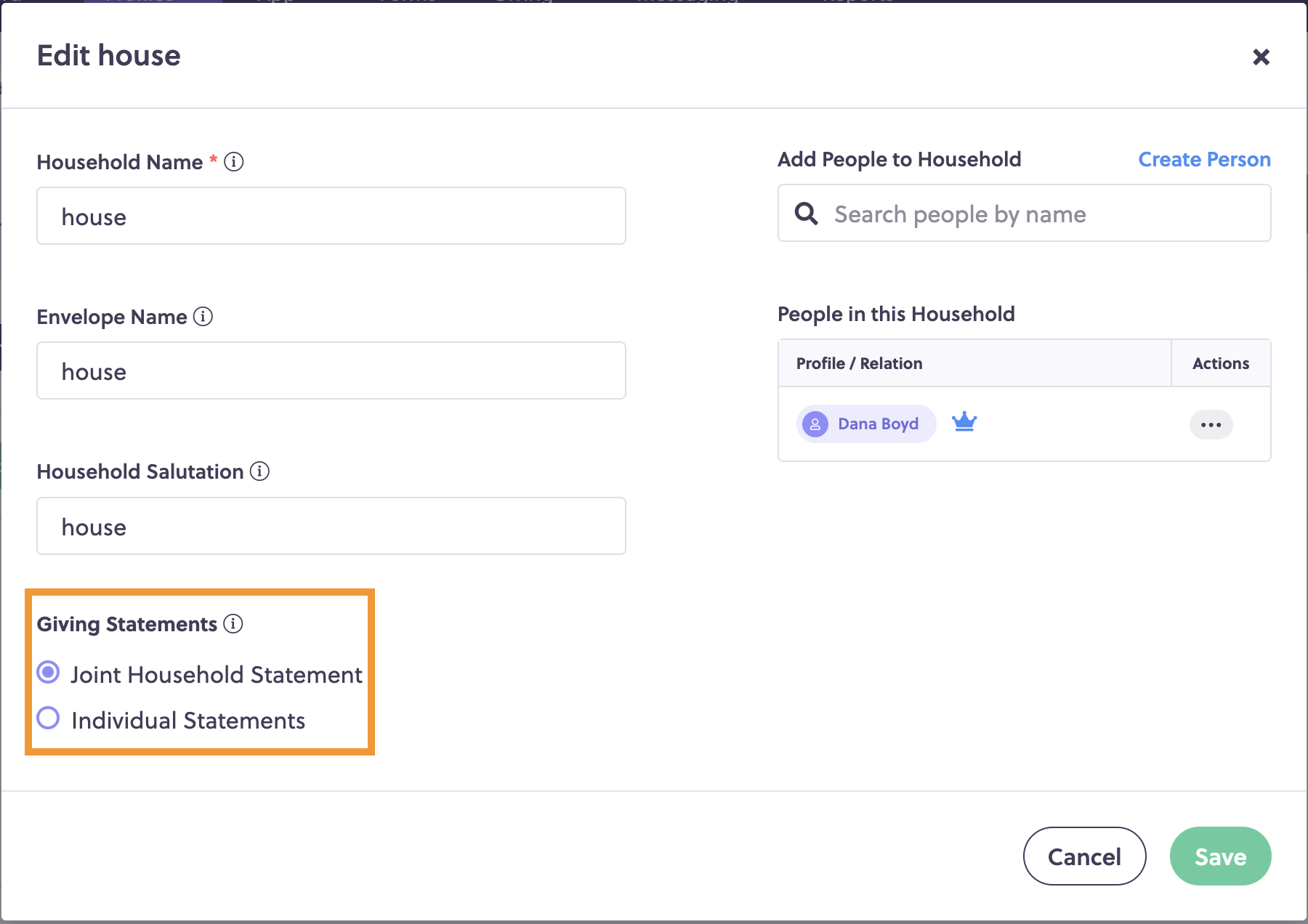
Task: Save the household changes
Action: (x=1221, y=856)
